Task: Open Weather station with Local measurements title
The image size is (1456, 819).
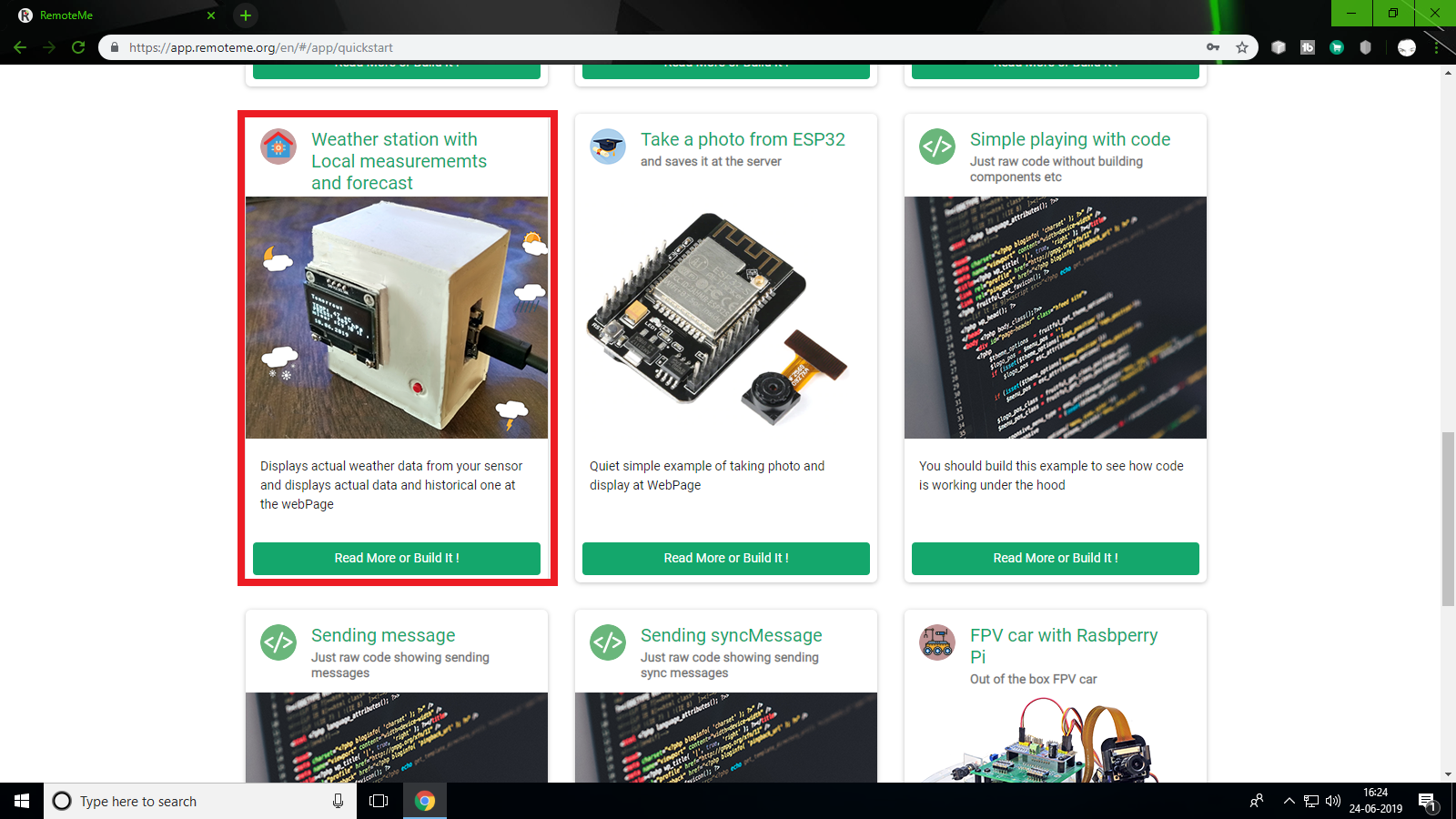Action: [399, 161]
